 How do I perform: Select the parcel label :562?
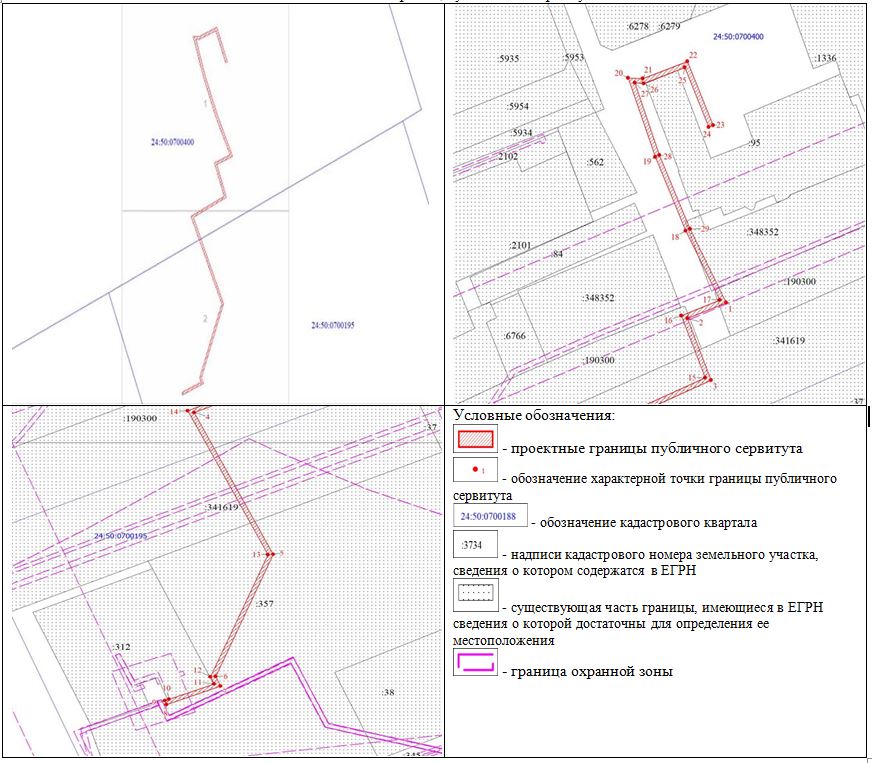tap(596, 162)
